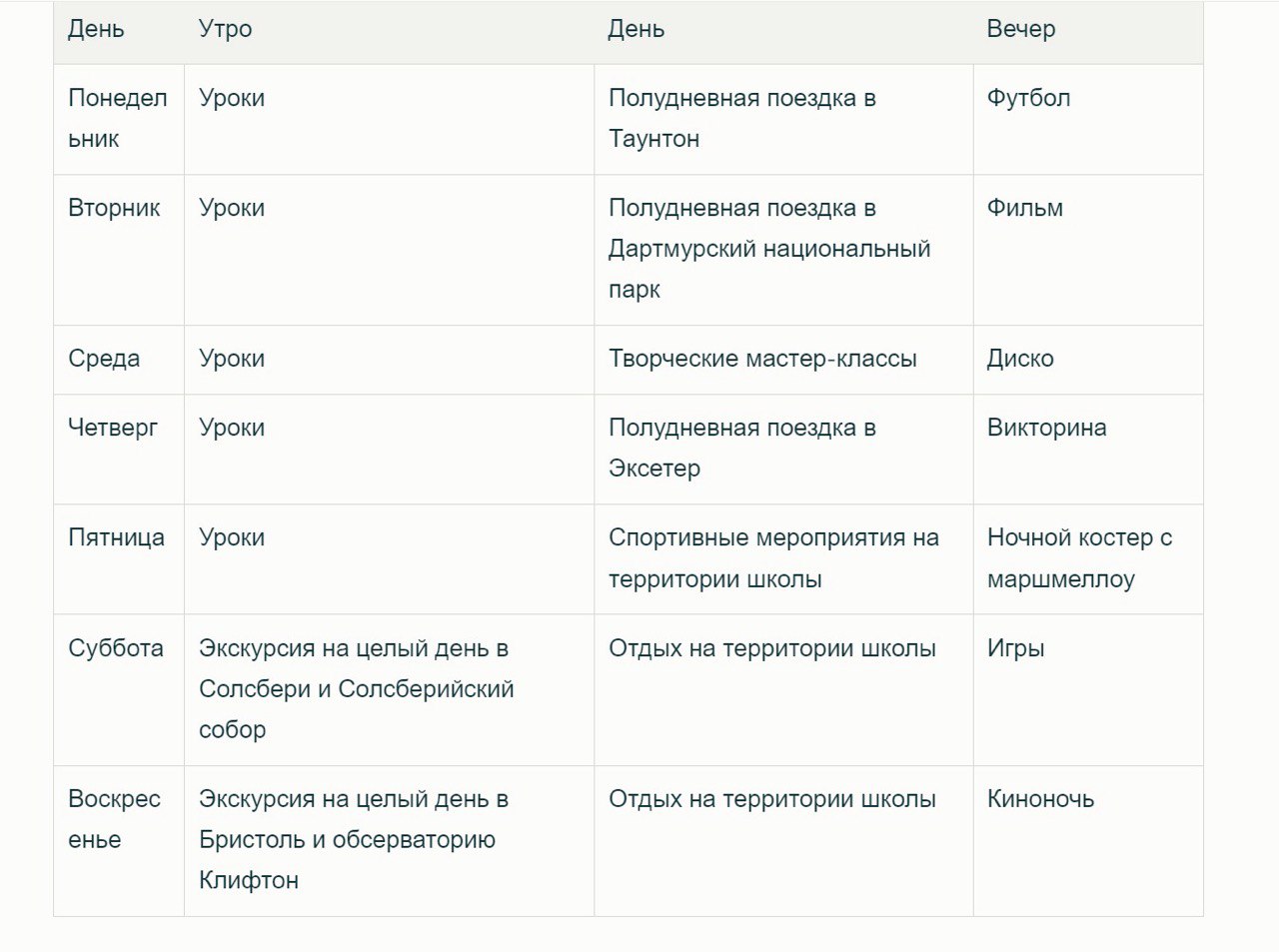Click the 'Игры' evening cell

tap(1088, 690)
